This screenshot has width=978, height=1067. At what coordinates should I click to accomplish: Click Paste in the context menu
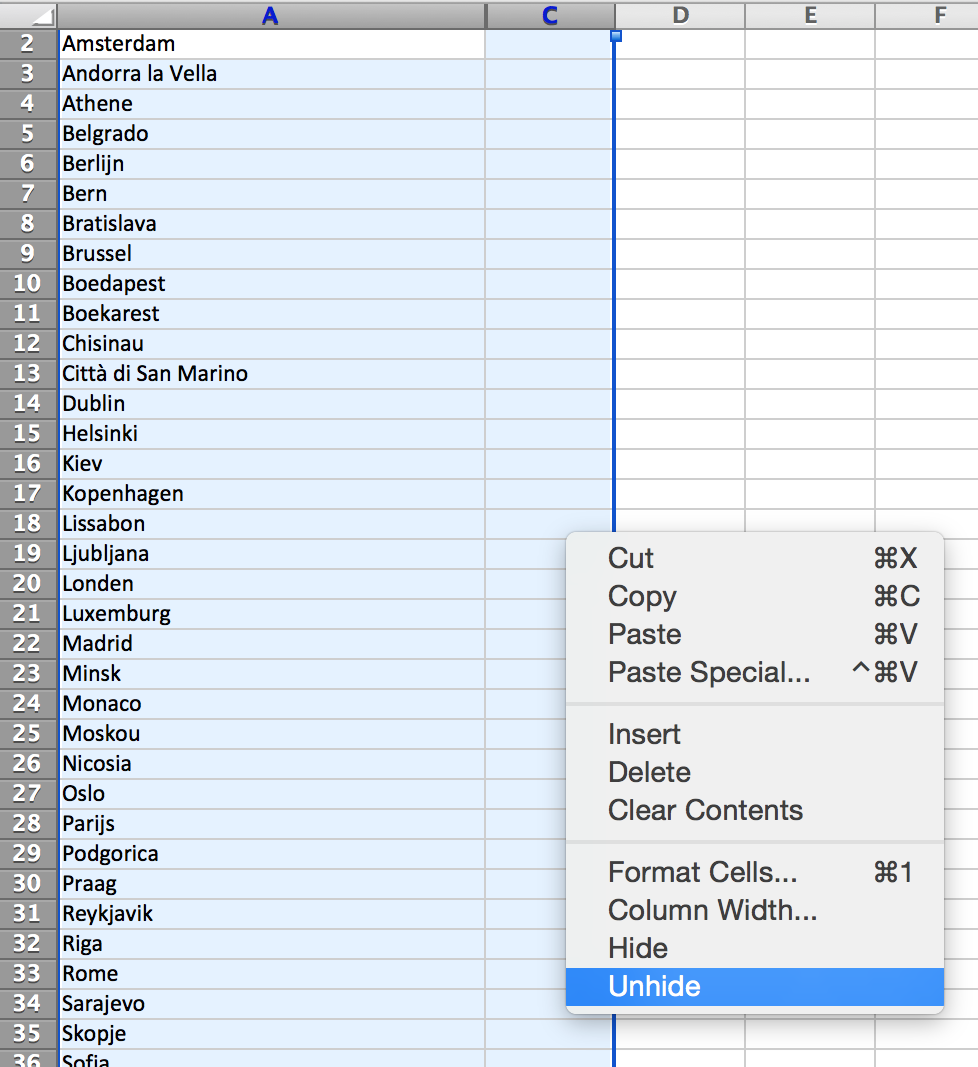coord(644,634)
